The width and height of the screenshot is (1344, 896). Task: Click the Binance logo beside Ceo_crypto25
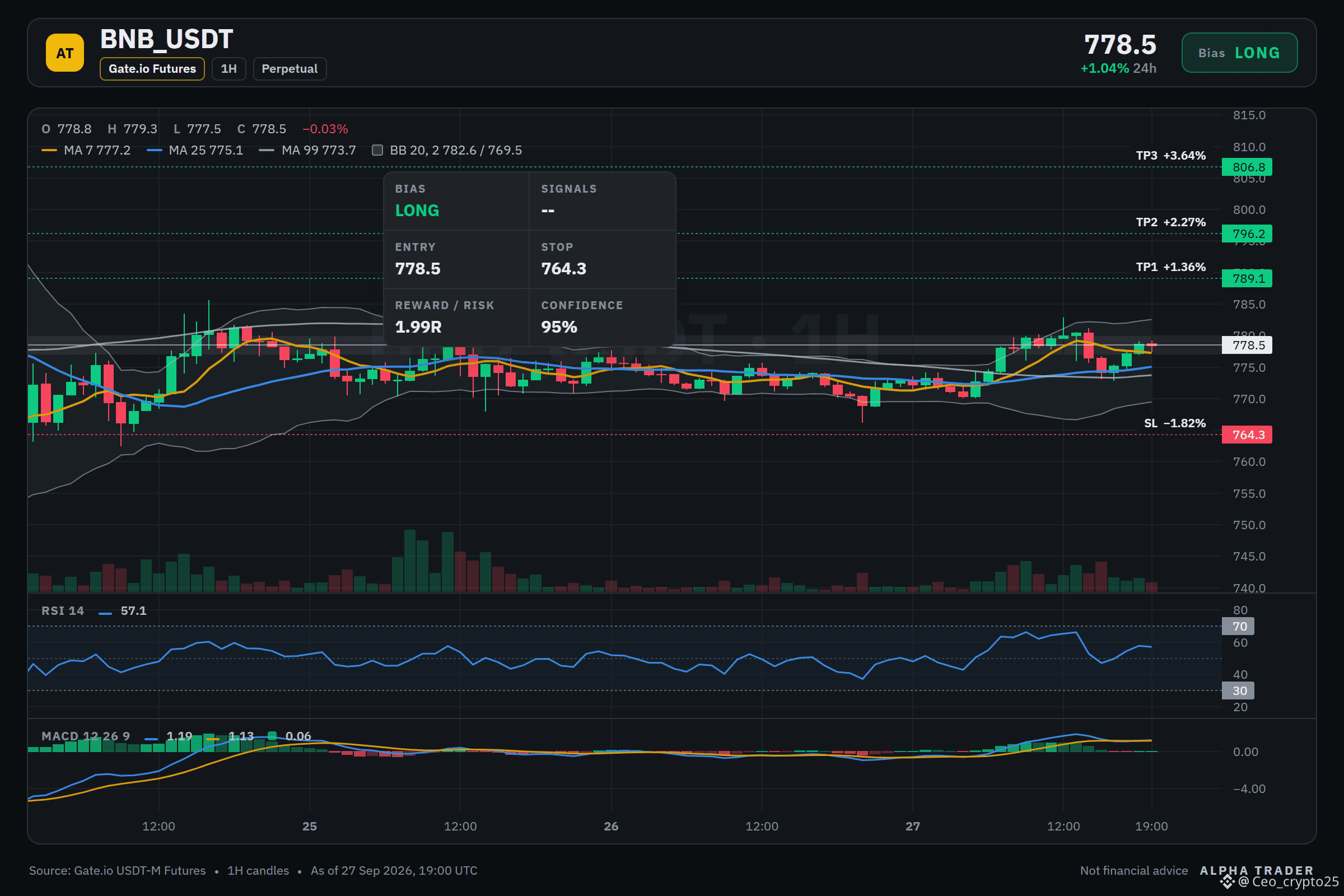pos(1228,881)
